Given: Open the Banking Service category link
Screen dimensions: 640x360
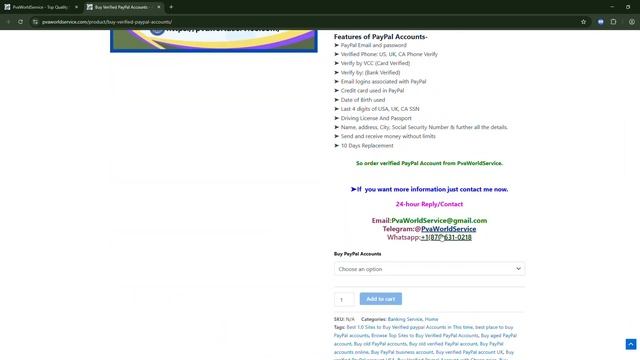Looking at the screenshot, I should [x=404, y=319].
